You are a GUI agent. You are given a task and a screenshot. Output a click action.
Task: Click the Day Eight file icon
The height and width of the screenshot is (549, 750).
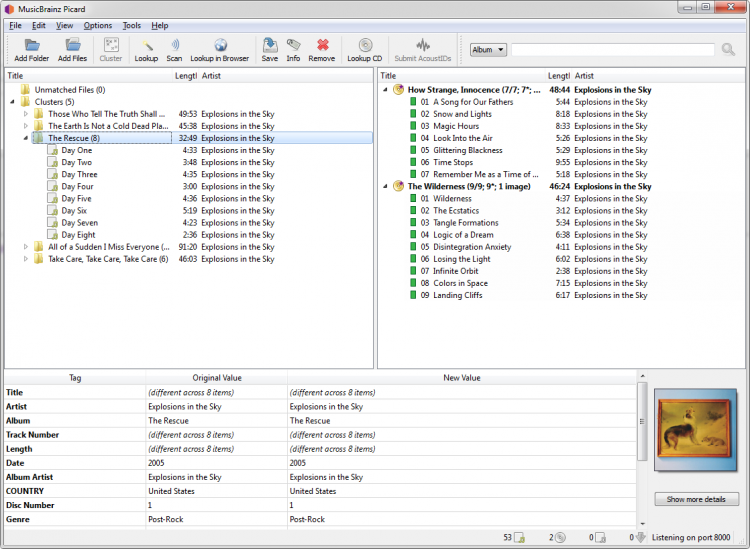pos(53,235)
